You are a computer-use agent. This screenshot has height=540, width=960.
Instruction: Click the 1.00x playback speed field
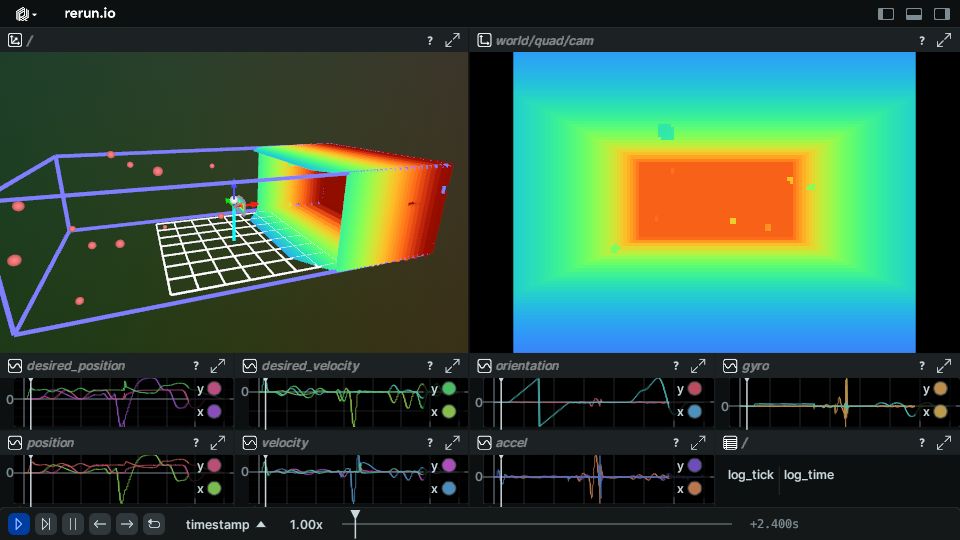click(x=306, y=525)
